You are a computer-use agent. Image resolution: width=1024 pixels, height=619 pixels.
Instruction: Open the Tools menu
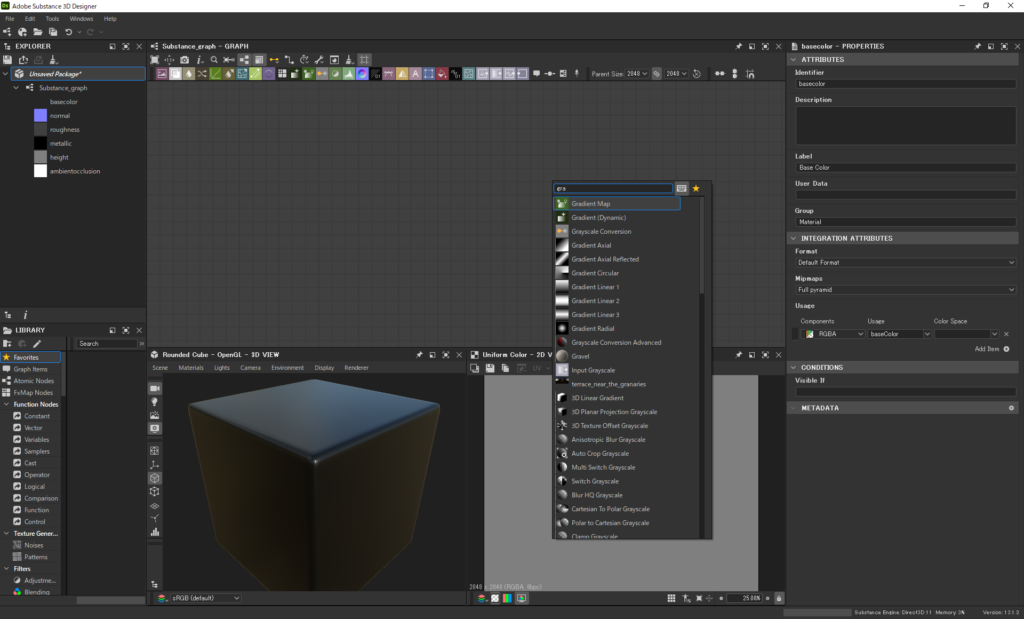[52, 19]
